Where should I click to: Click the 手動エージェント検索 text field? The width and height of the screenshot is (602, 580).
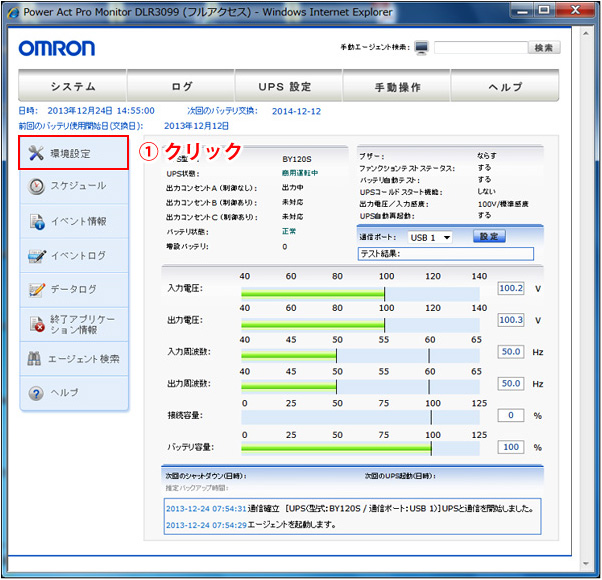click(480, 48)
